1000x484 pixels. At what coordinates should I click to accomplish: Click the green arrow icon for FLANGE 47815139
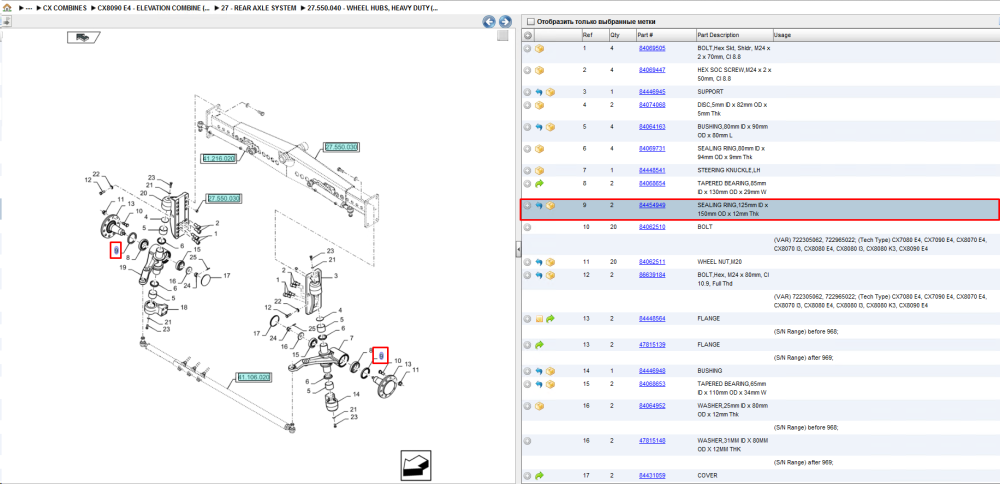point(539,345)
